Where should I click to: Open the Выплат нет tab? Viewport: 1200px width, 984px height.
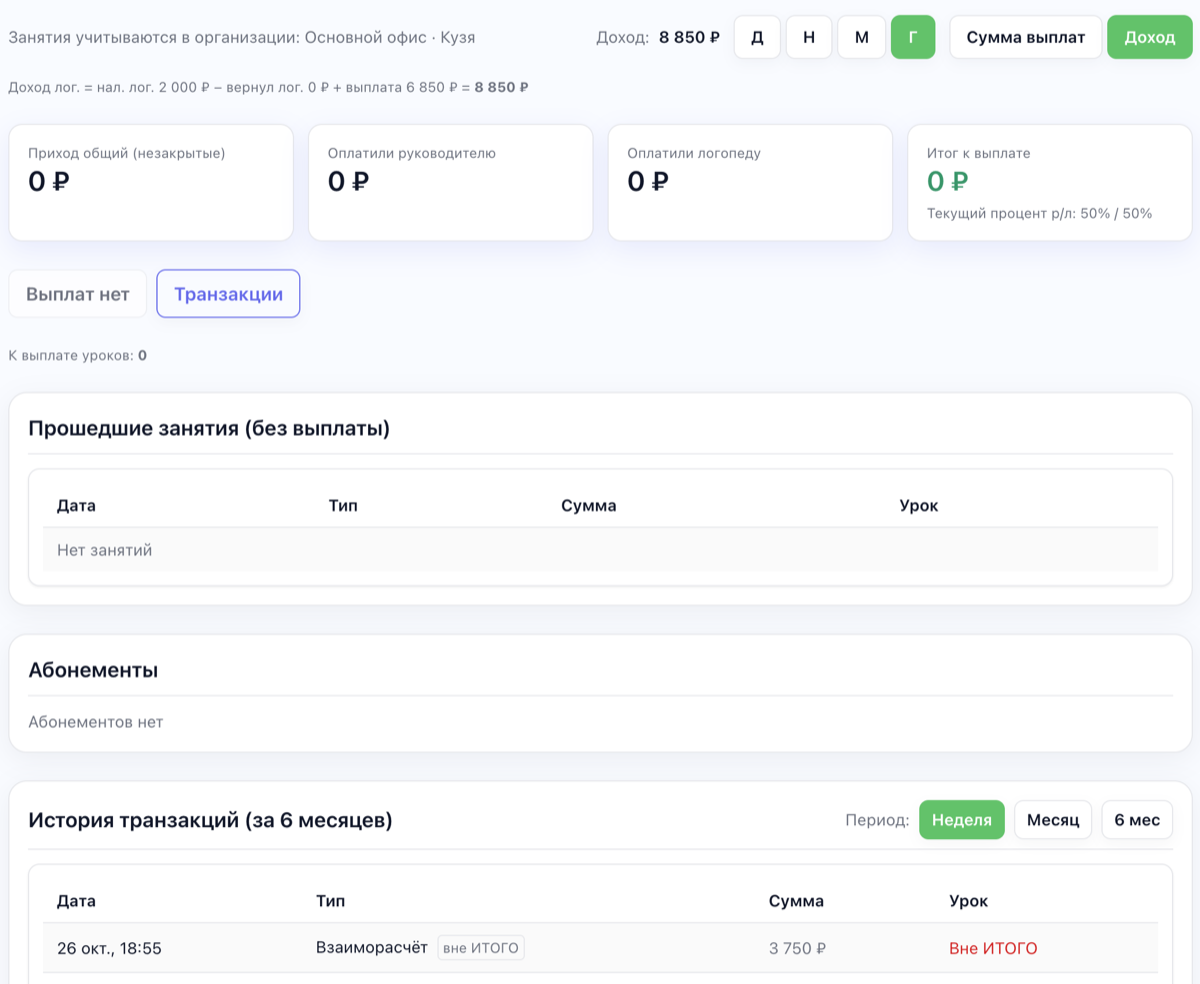tap(78, 294)
